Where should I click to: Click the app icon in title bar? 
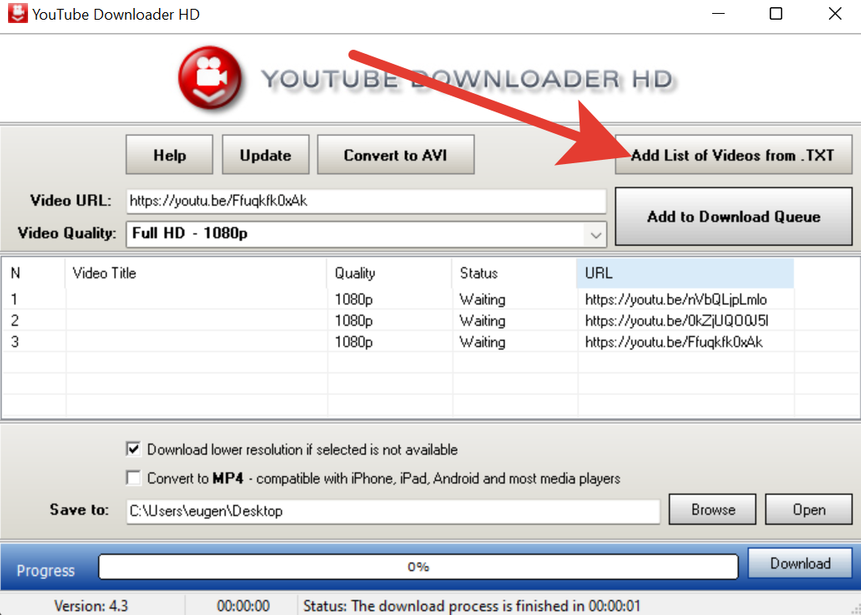(16, 14)
